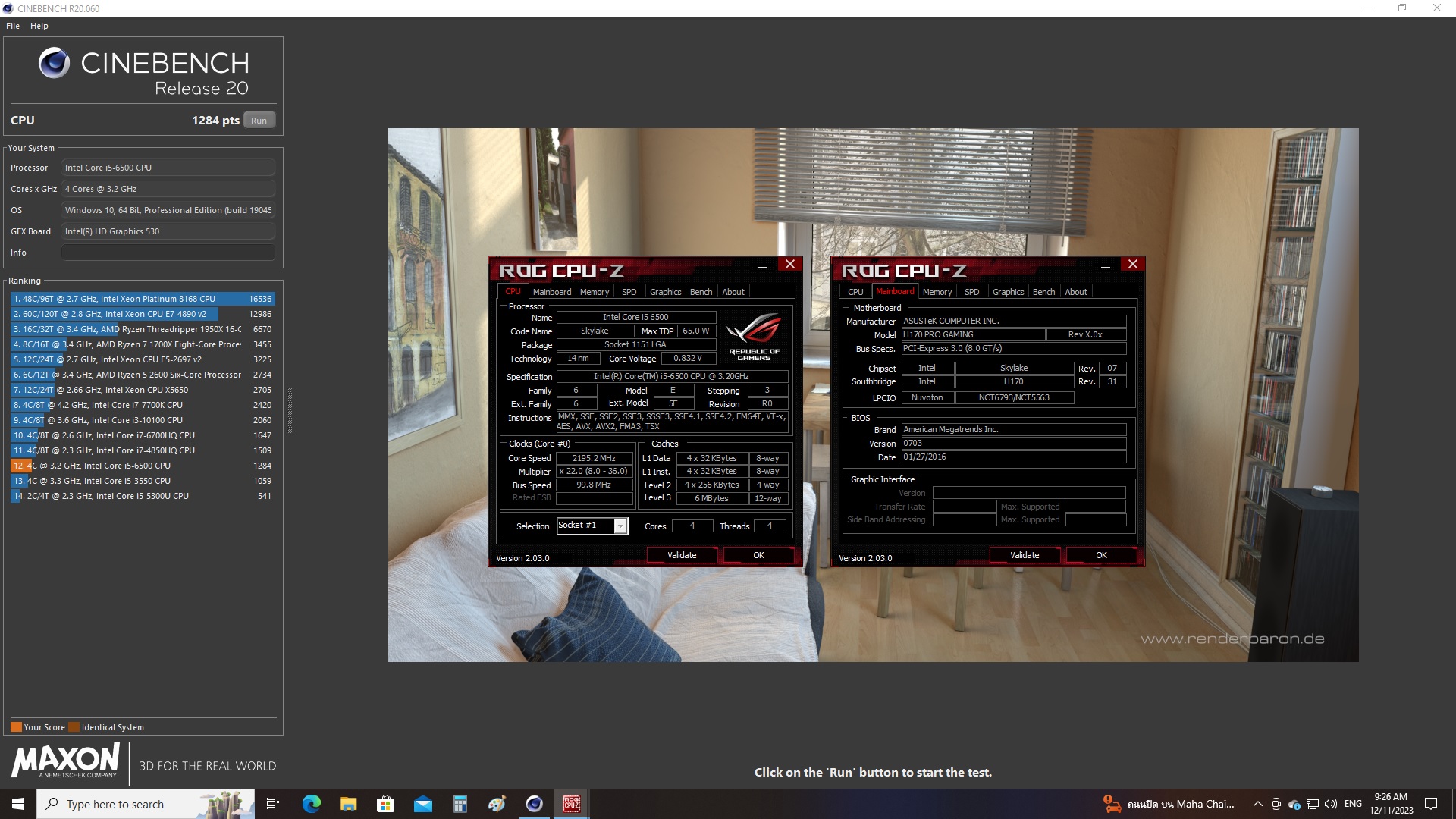Click the empty Info input field

[168, 253]
